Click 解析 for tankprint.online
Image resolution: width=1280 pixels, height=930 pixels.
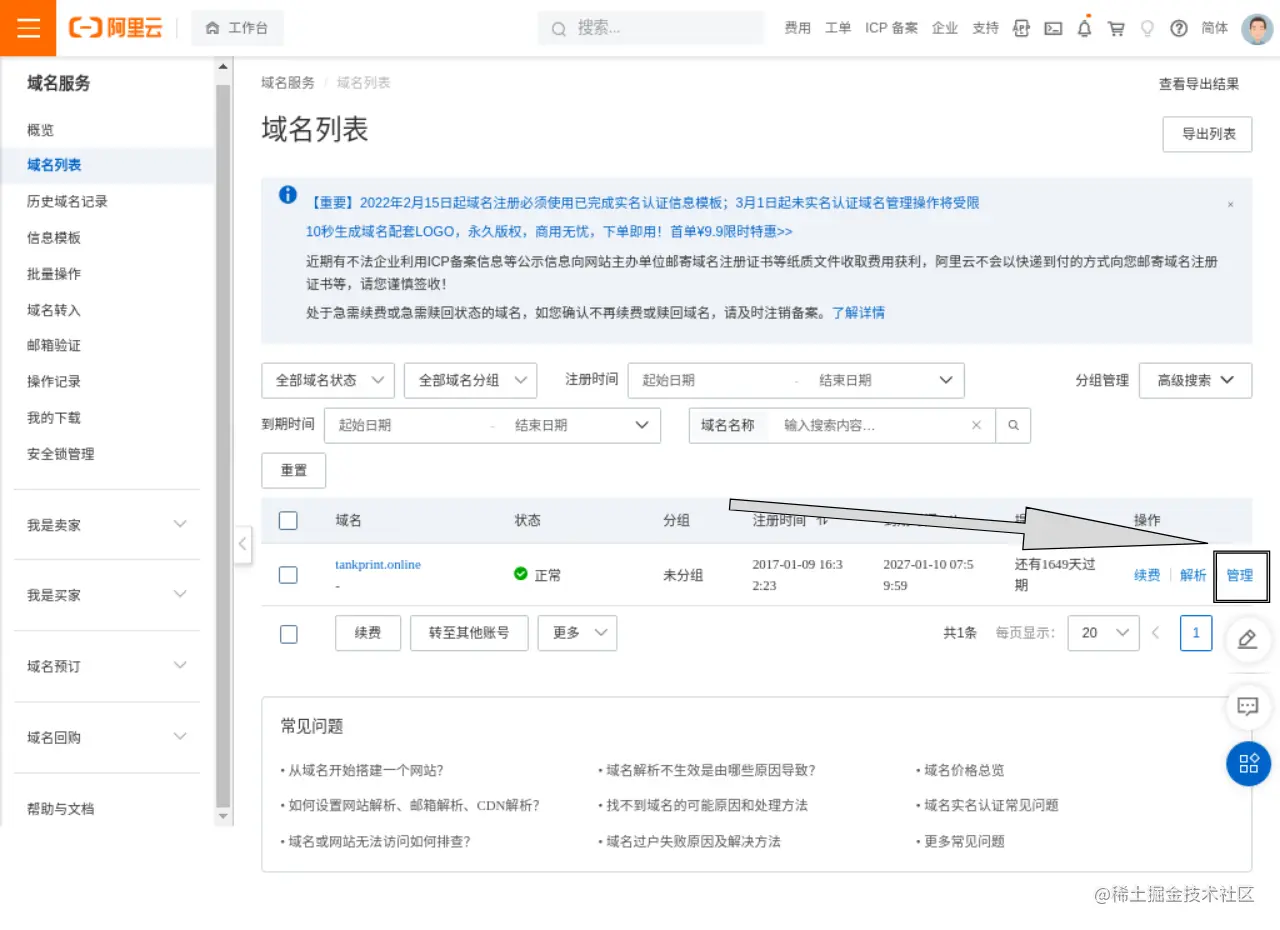coord(1193,575)
